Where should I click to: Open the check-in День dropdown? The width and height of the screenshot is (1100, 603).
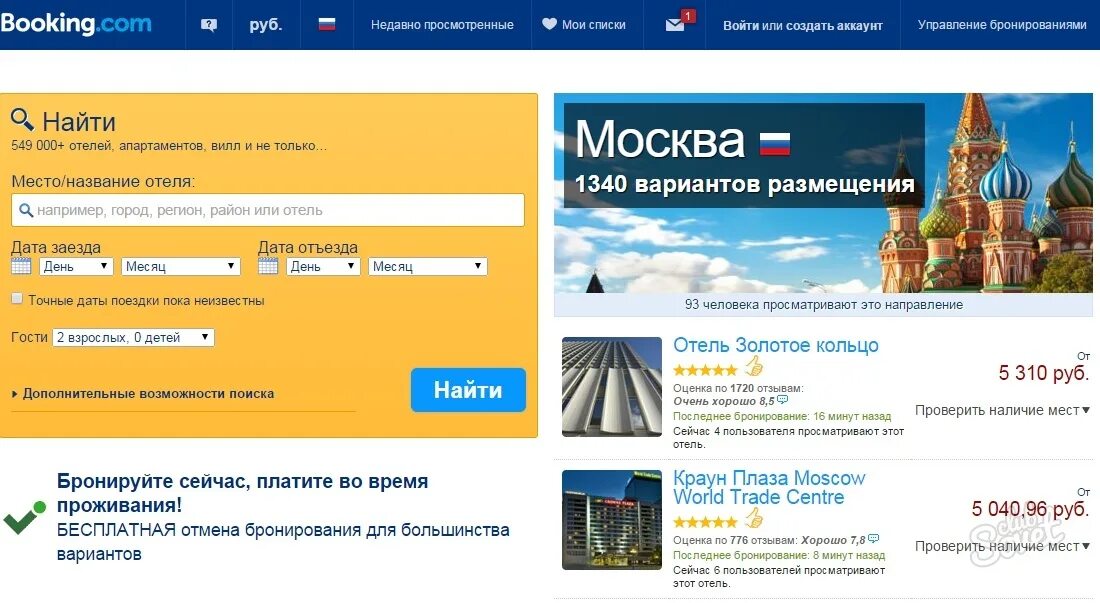pyautogui.click(x=76, y=266)
